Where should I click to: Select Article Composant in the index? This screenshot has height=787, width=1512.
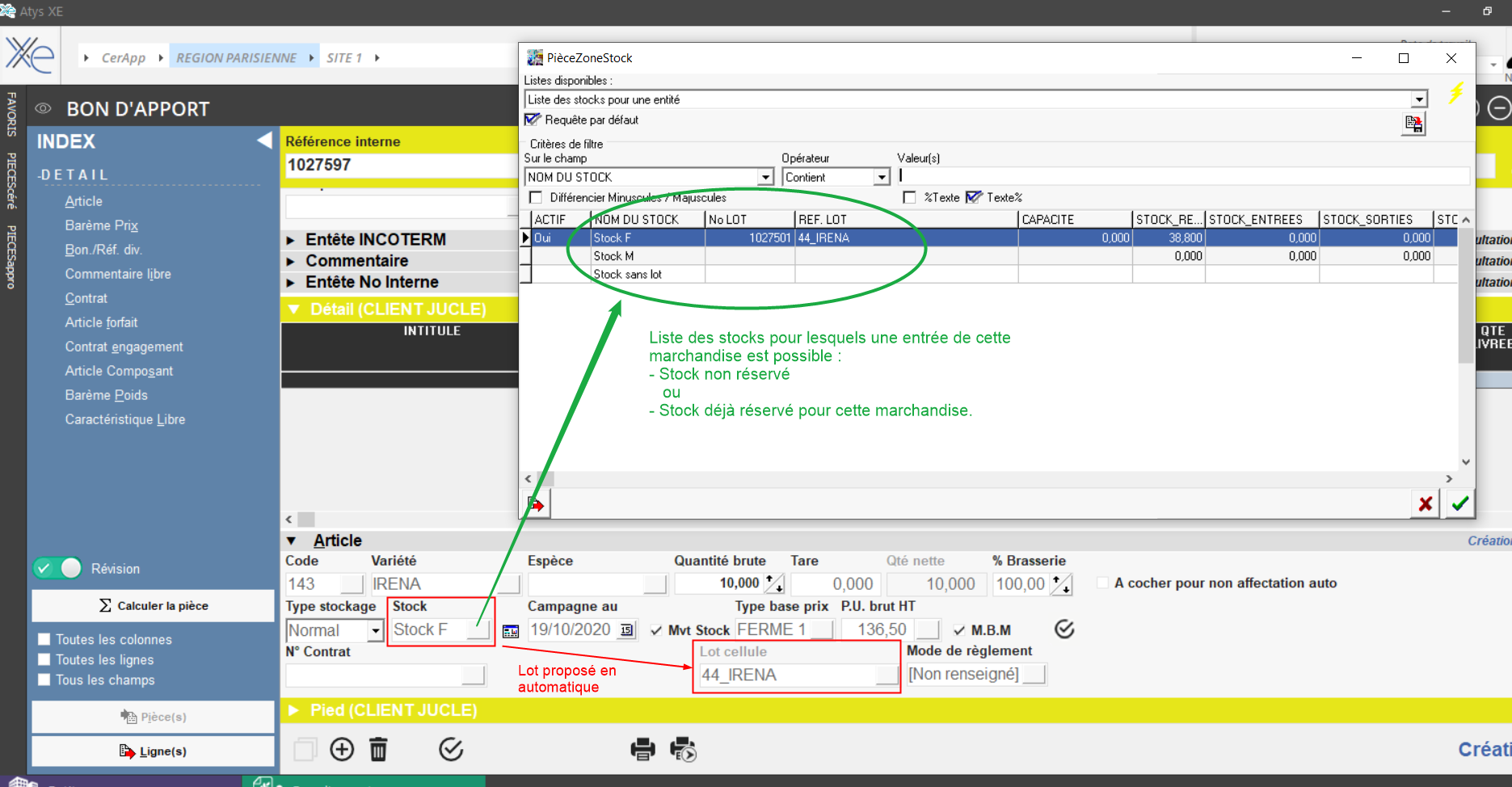tap(119, 371)
